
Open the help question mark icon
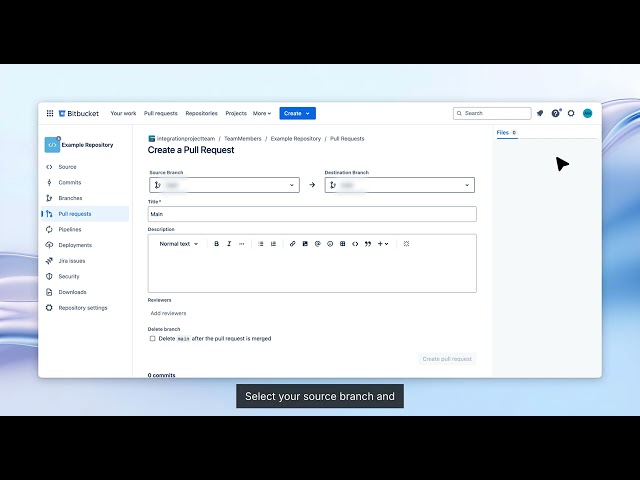[556, 113]
